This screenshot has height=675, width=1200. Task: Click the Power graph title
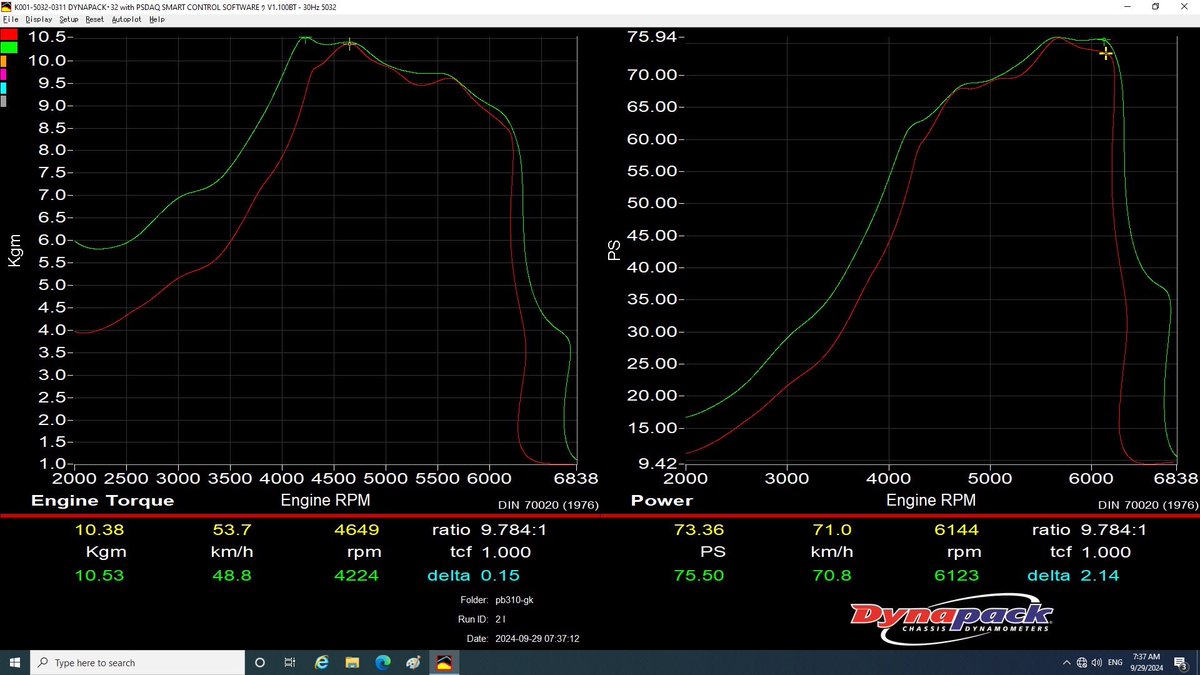pos(662,500)
